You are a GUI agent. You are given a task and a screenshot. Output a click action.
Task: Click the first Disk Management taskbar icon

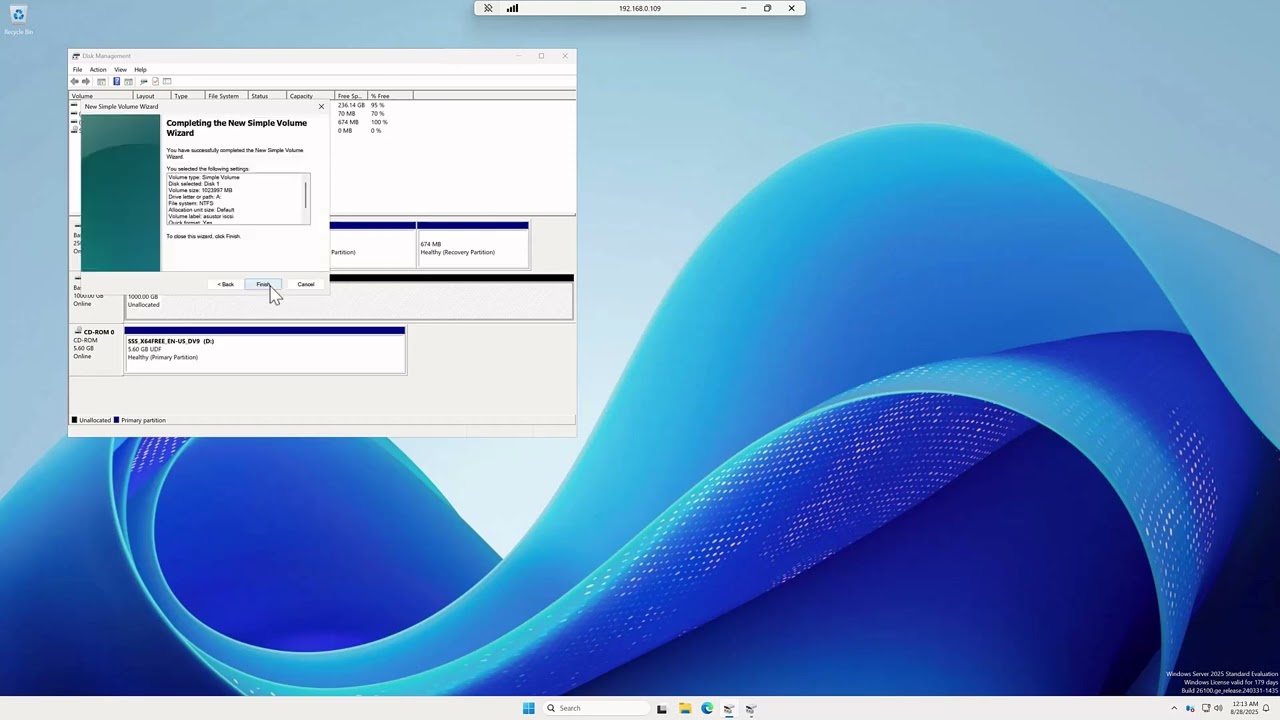coord(729,708)
